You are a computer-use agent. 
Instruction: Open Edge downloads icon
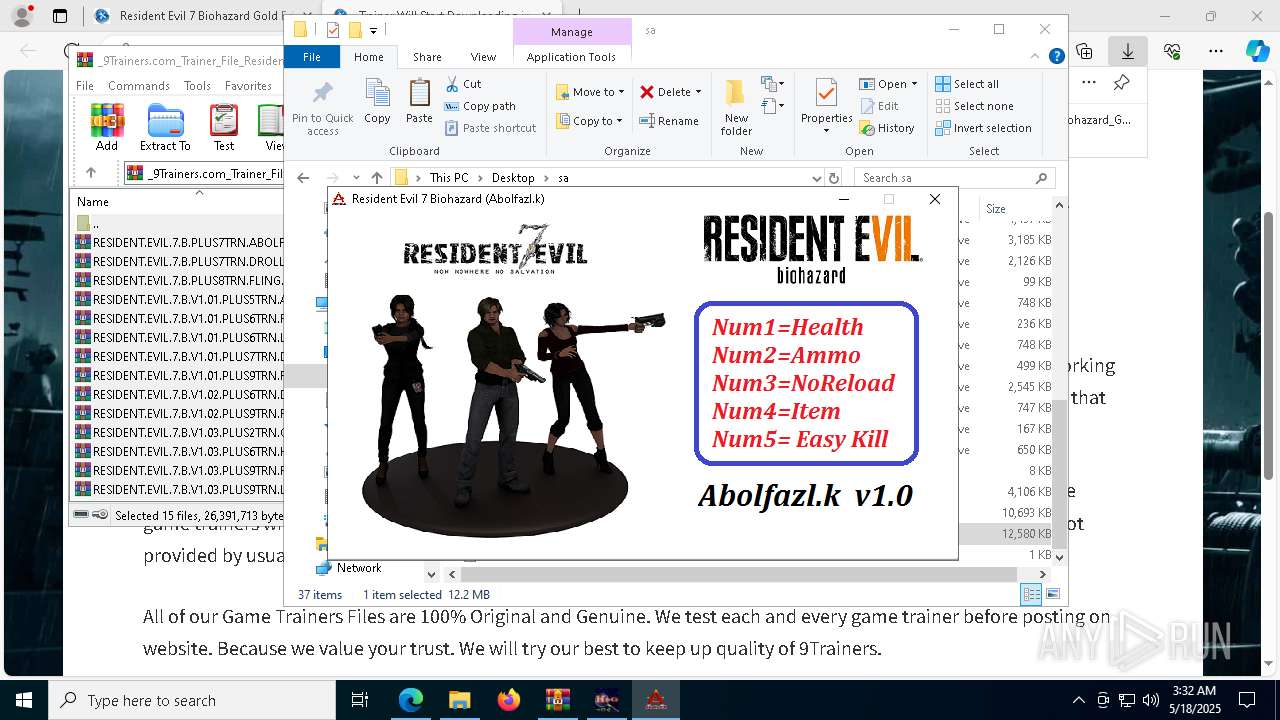pyautogui.click(x=1128, y=51)
